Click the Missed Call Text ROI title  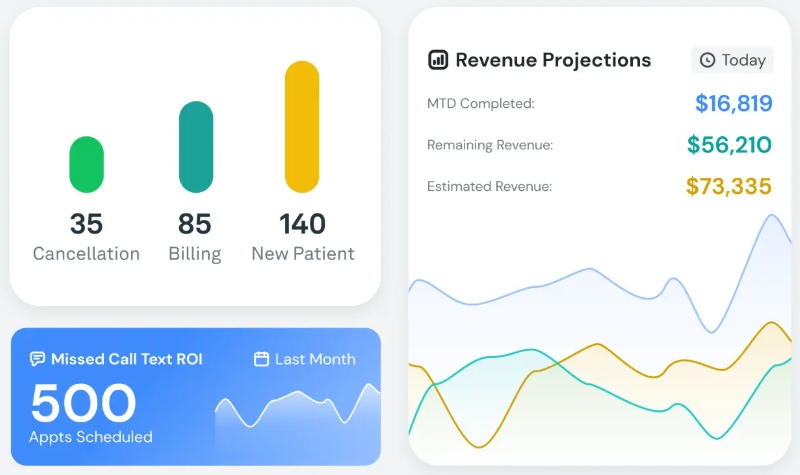126,359
